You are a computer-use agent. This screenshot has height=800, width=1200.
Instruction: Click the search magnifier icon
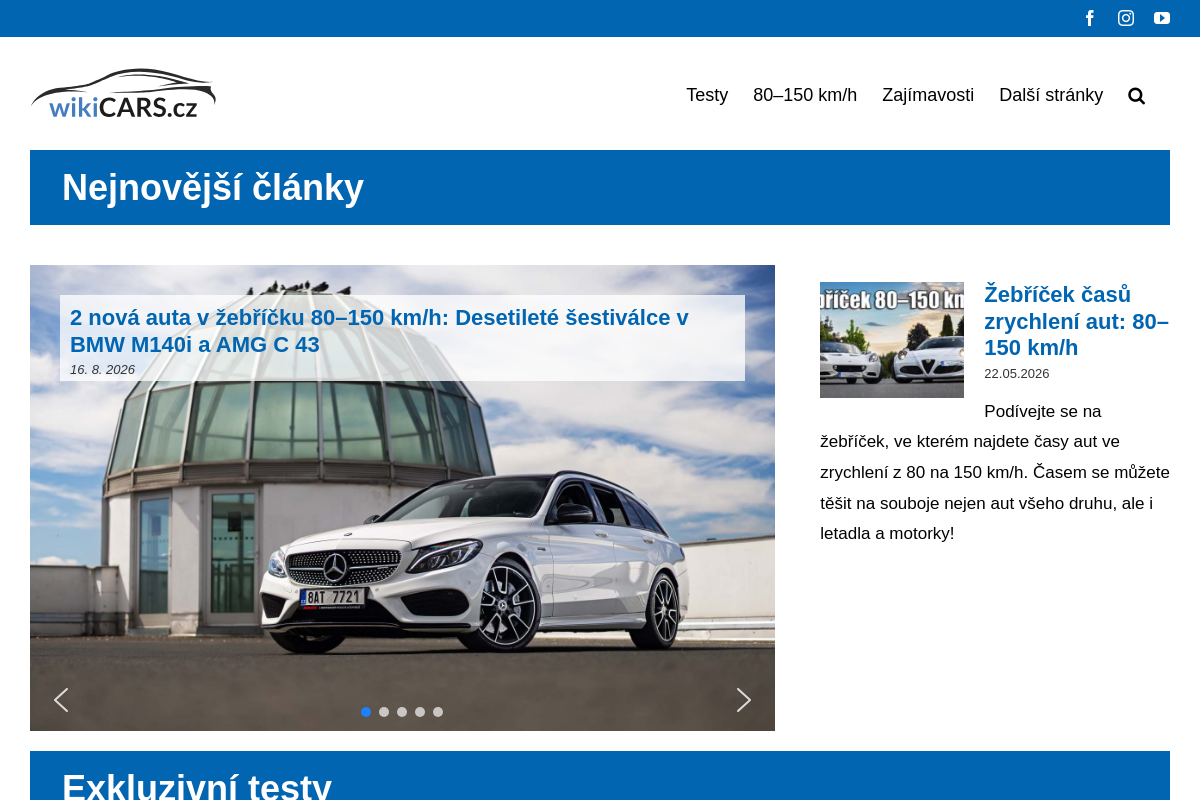point(1136,96)
